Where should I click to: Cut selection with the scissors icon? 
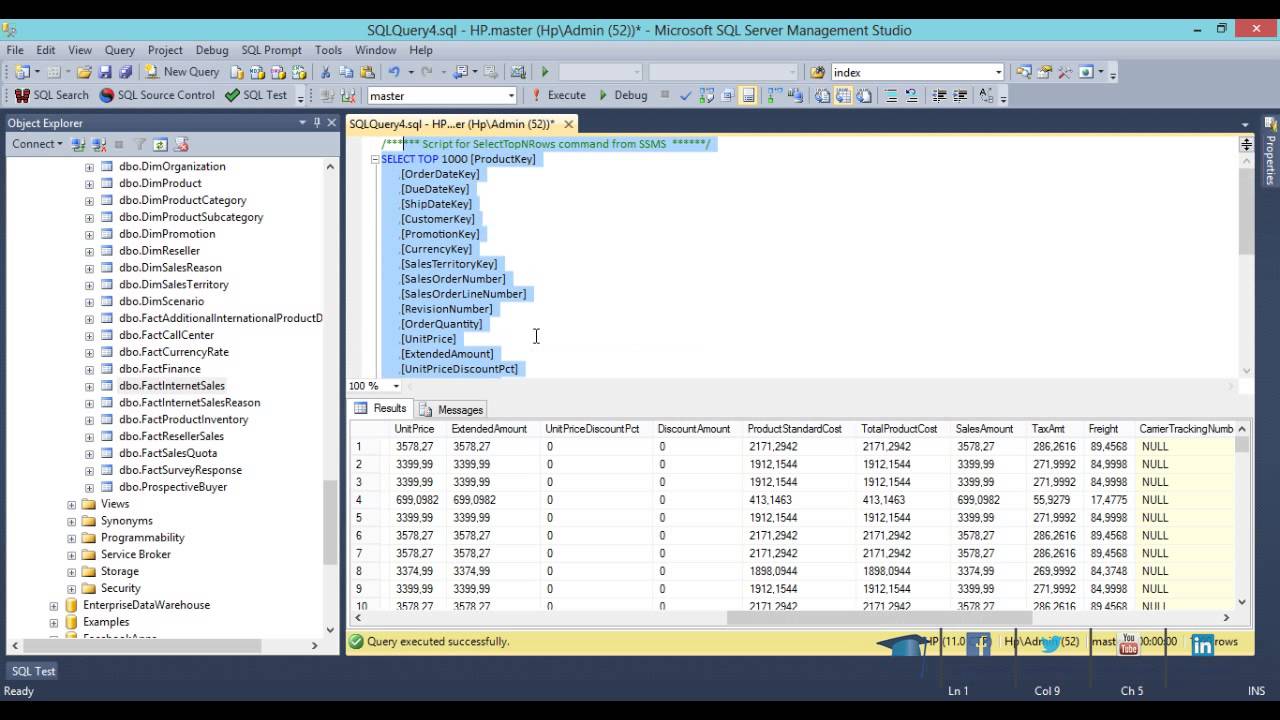pyautogui.click(x=325, y=72)
